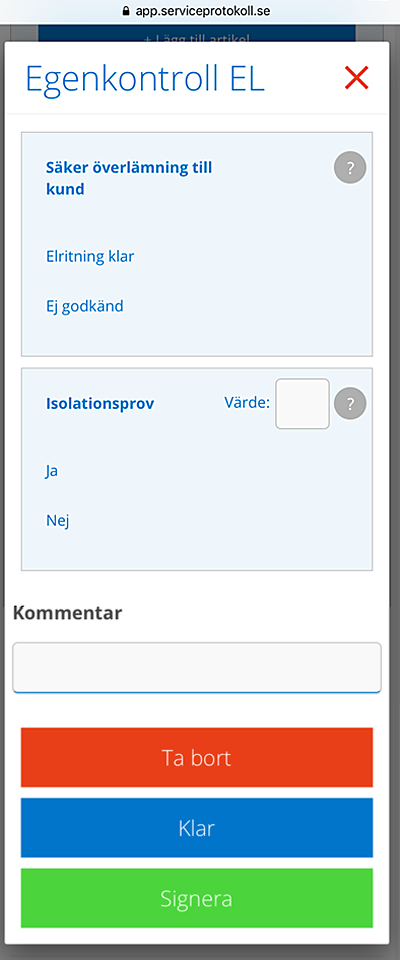Click the red Ta bort button
Viewport: 400px width, 960px height.
coord(197,757)
